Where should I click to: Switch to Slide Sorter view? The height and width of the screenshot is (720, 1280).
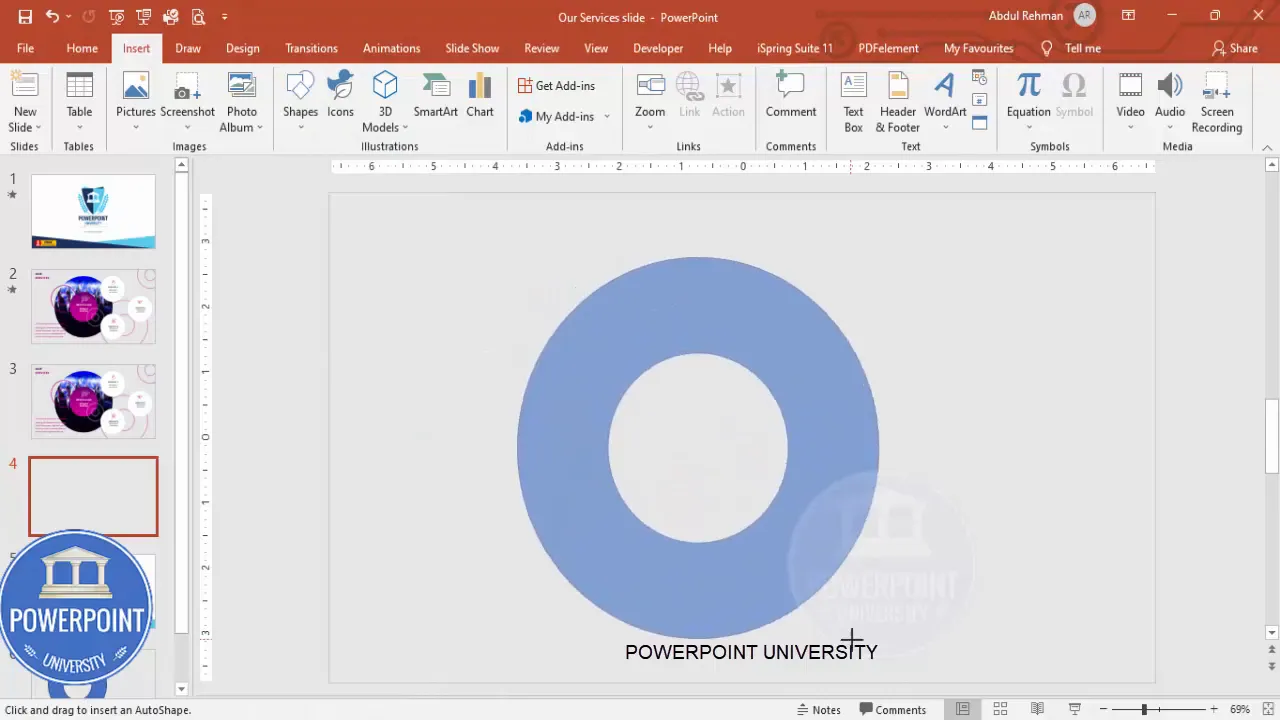1000,709
